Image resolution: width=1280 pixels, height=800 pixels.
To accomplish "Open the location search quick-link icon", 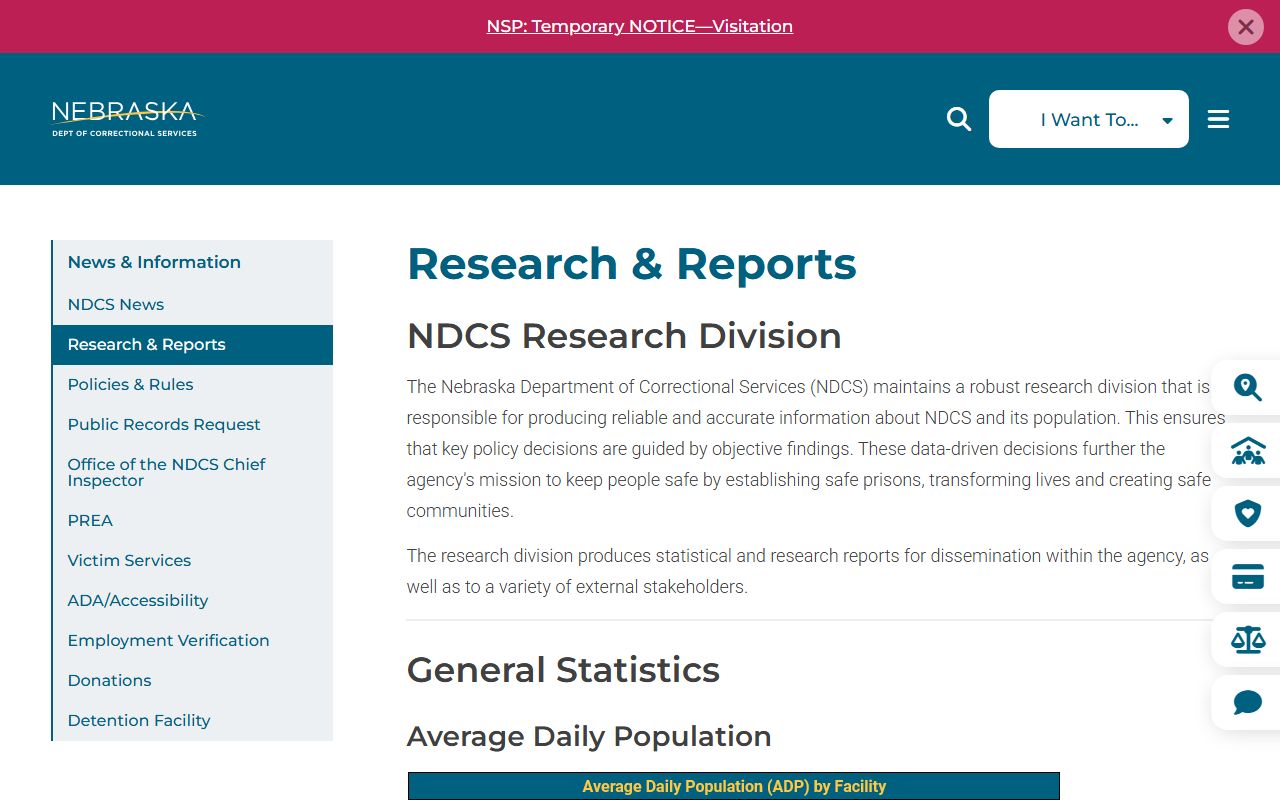I will coord(1247,387).
